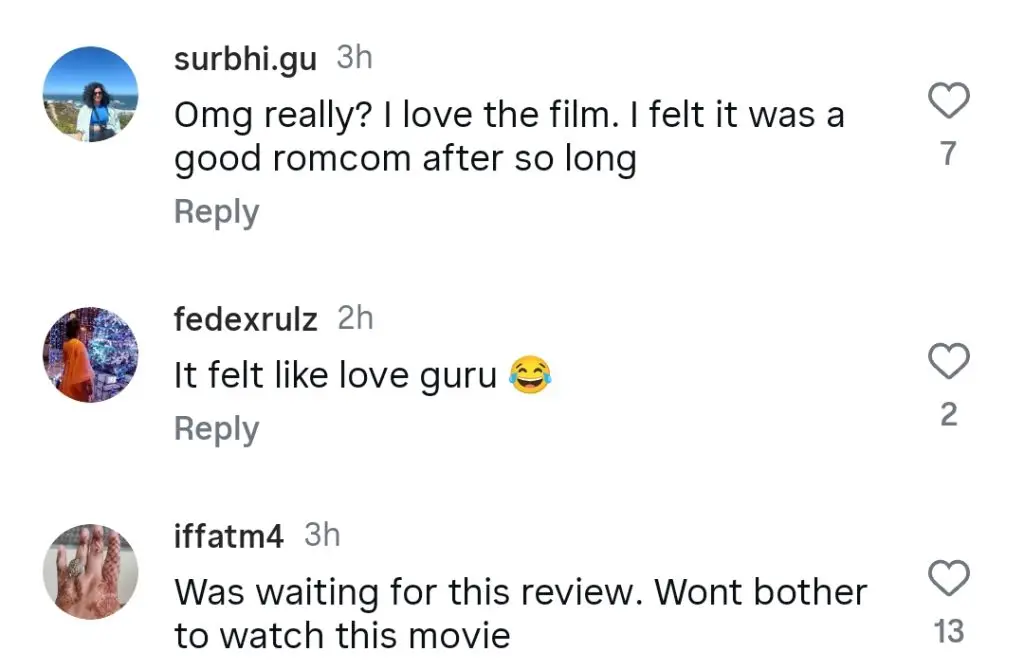Like surbhi.gu's comment with the heart icon
Image resolution: width=1024 pixels, height=670 pixels.
point(949,101)
